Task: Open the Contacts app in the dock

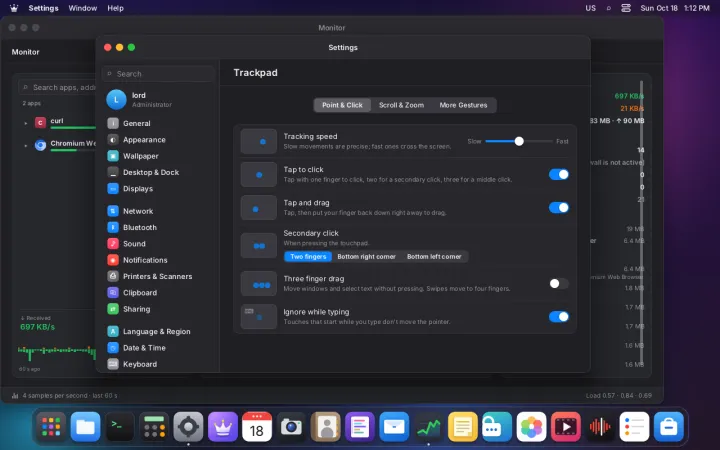Action: coord(326,427)
